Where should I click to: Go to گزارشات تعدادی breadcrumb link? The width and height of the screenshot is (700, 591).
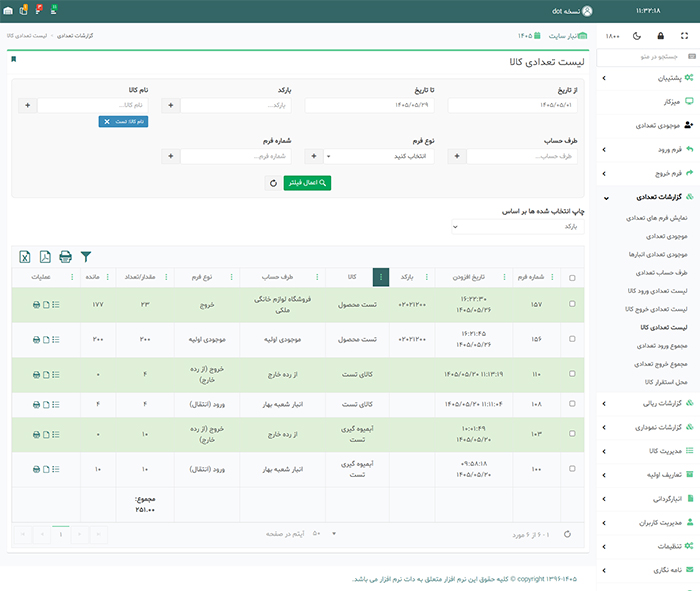[75, 36]
